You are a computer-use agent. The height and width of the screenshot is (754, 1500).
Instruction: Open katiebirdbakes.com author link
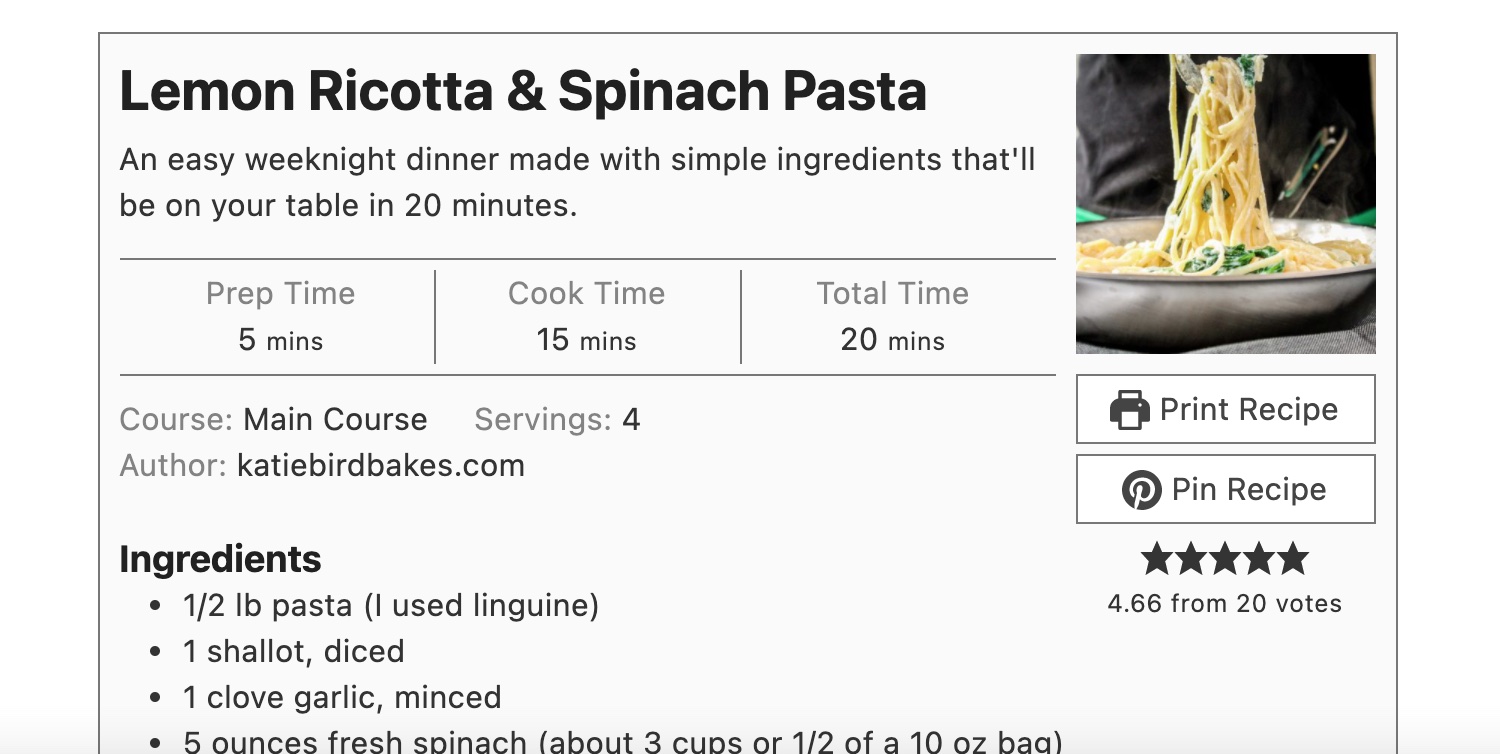tap(381, 465)
